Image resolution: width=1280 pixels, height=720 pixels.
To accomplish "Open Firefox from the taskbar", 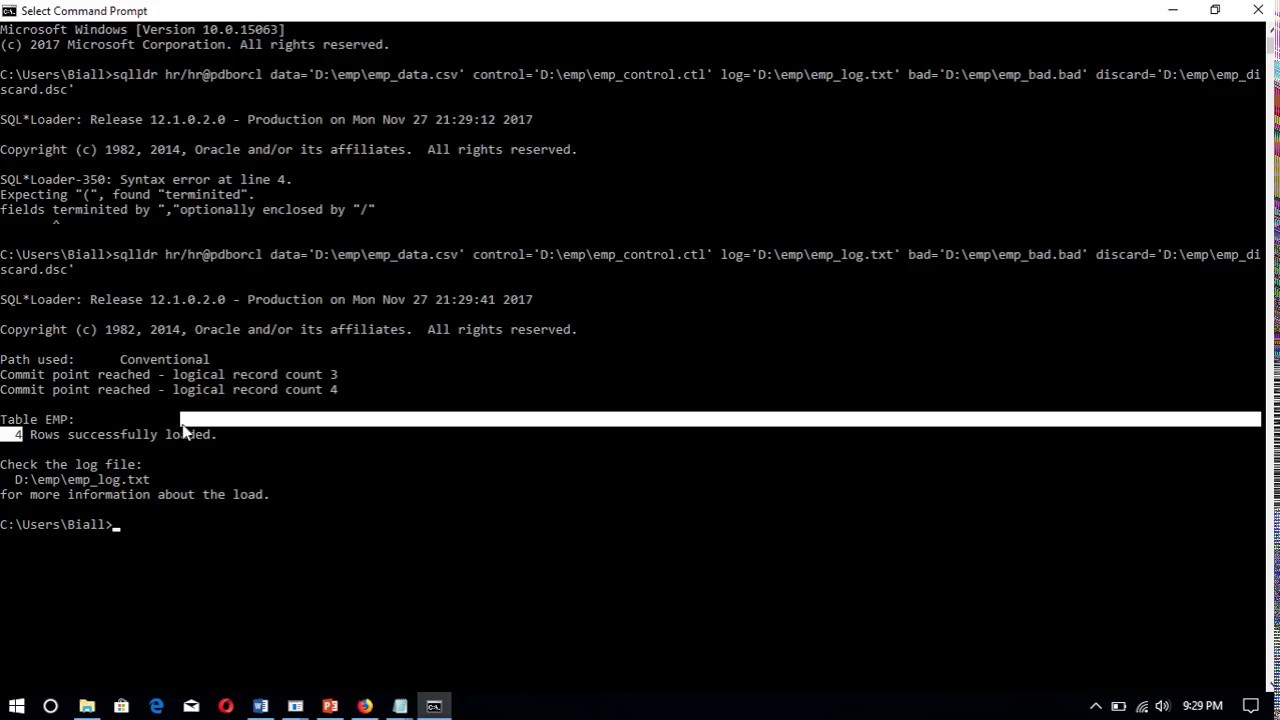I will click(x=365, y=706).
